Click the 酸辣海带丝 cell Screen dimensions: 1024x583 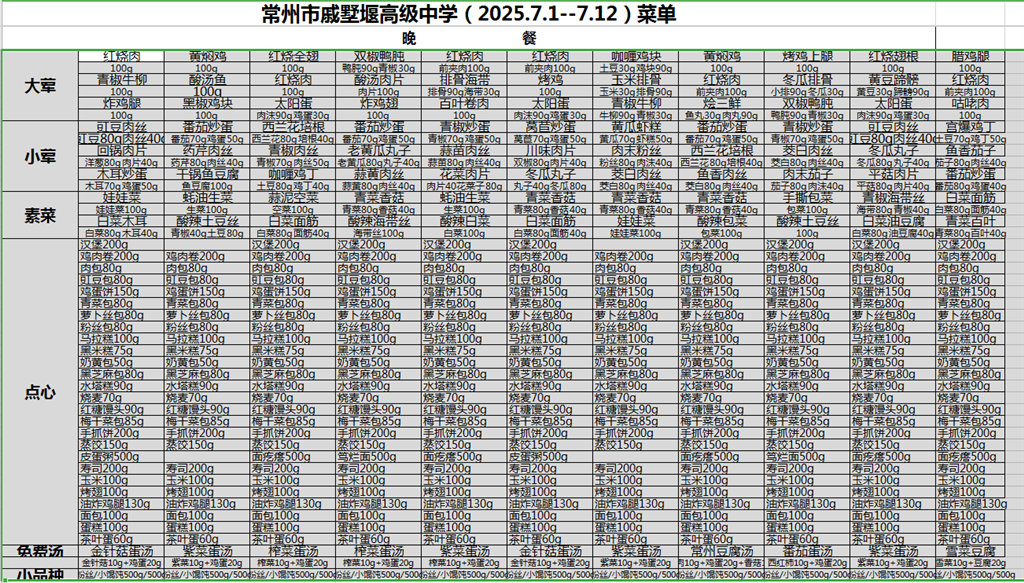(378, 221)
